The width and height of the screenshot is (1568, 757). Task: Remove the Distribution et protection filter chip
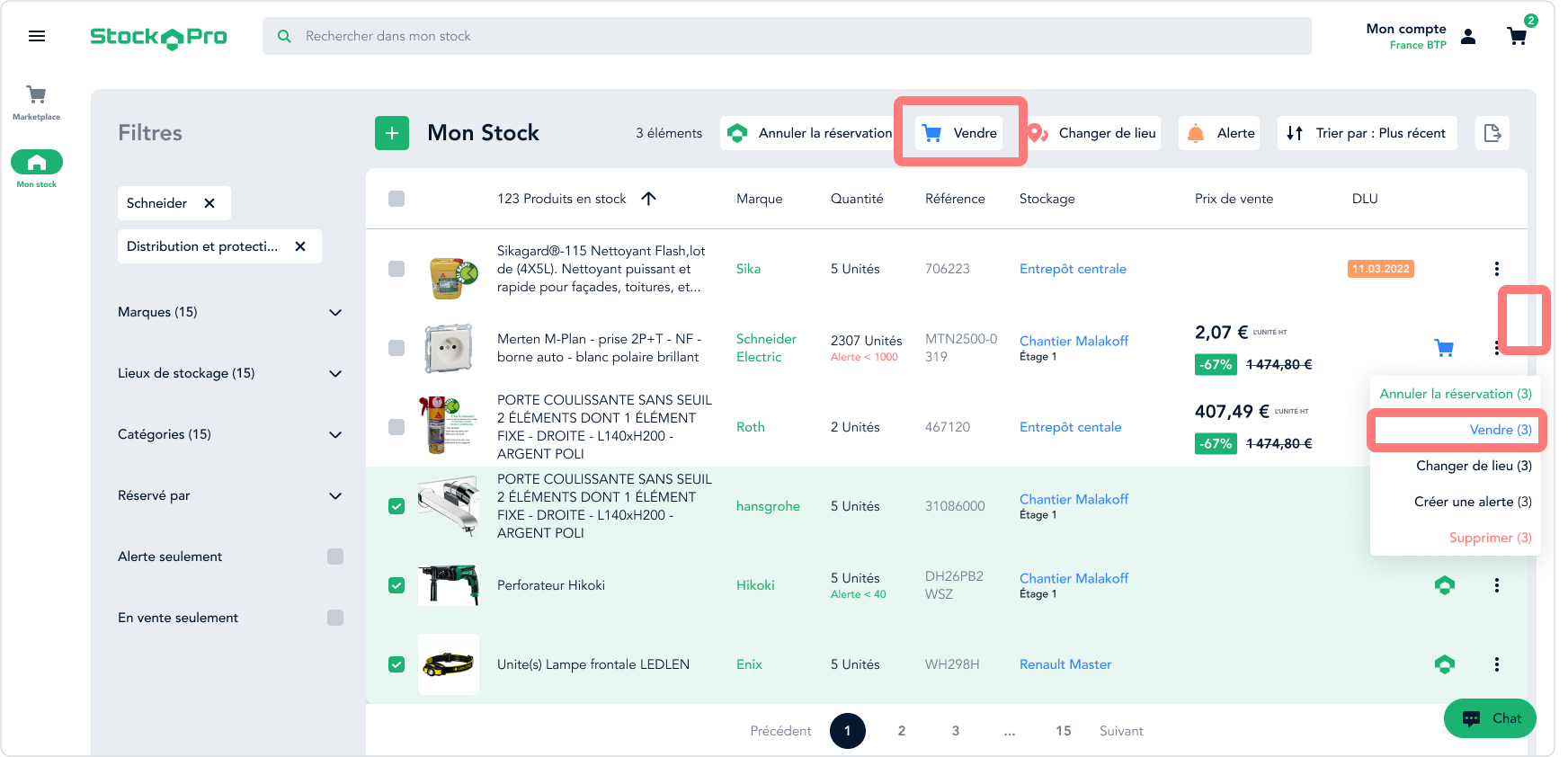pos(300,246)
